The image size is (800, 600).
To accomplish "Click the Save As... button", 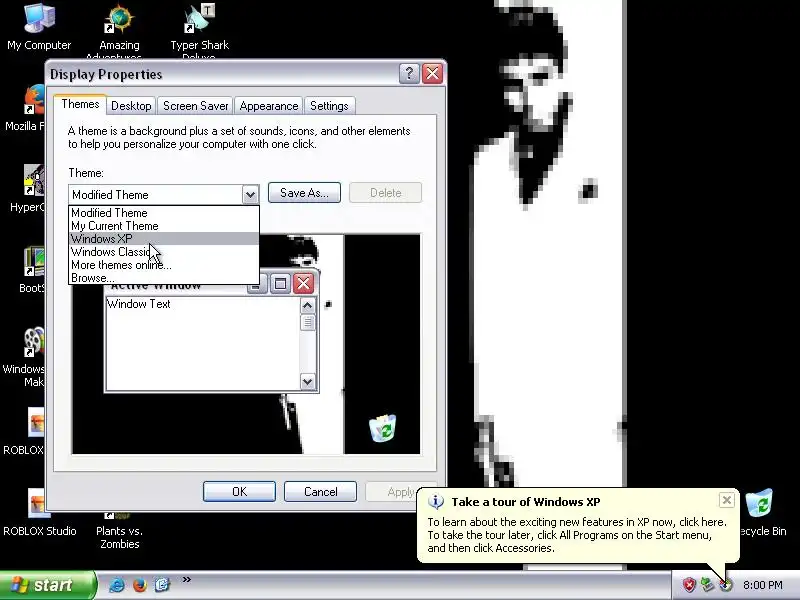I will pos(304,193).
